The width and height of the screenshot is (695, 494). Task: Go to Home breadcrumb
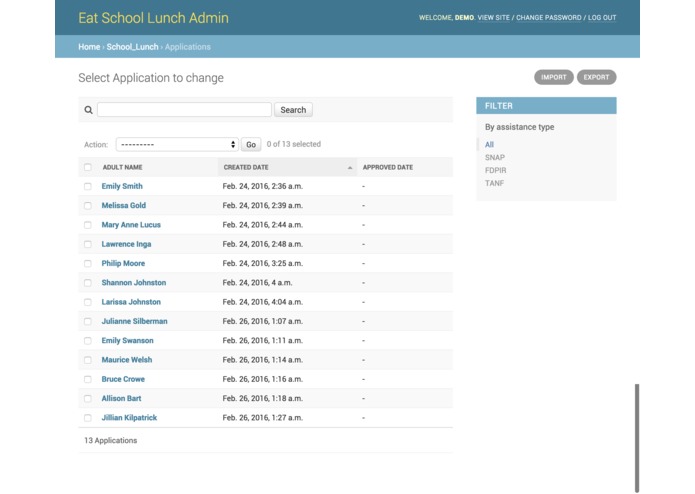point(89,47)
